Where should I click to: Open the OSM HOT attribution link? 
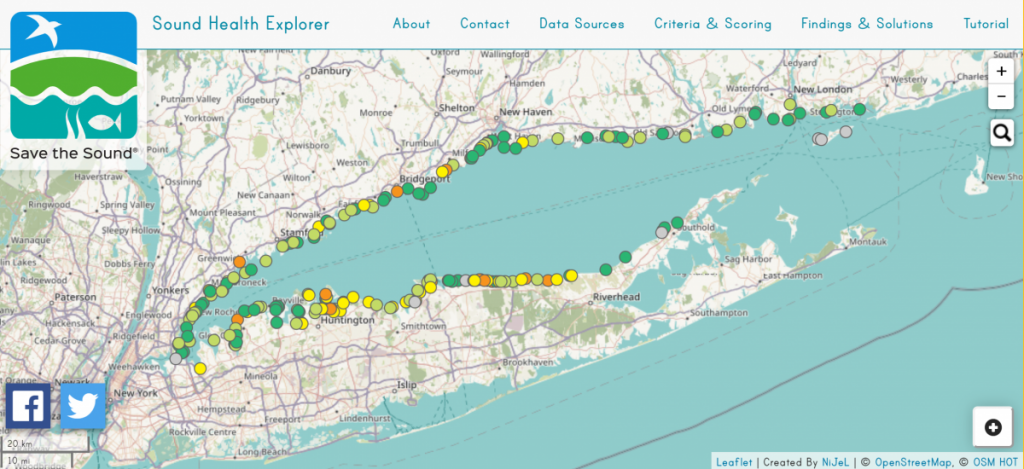click(997, 462)
